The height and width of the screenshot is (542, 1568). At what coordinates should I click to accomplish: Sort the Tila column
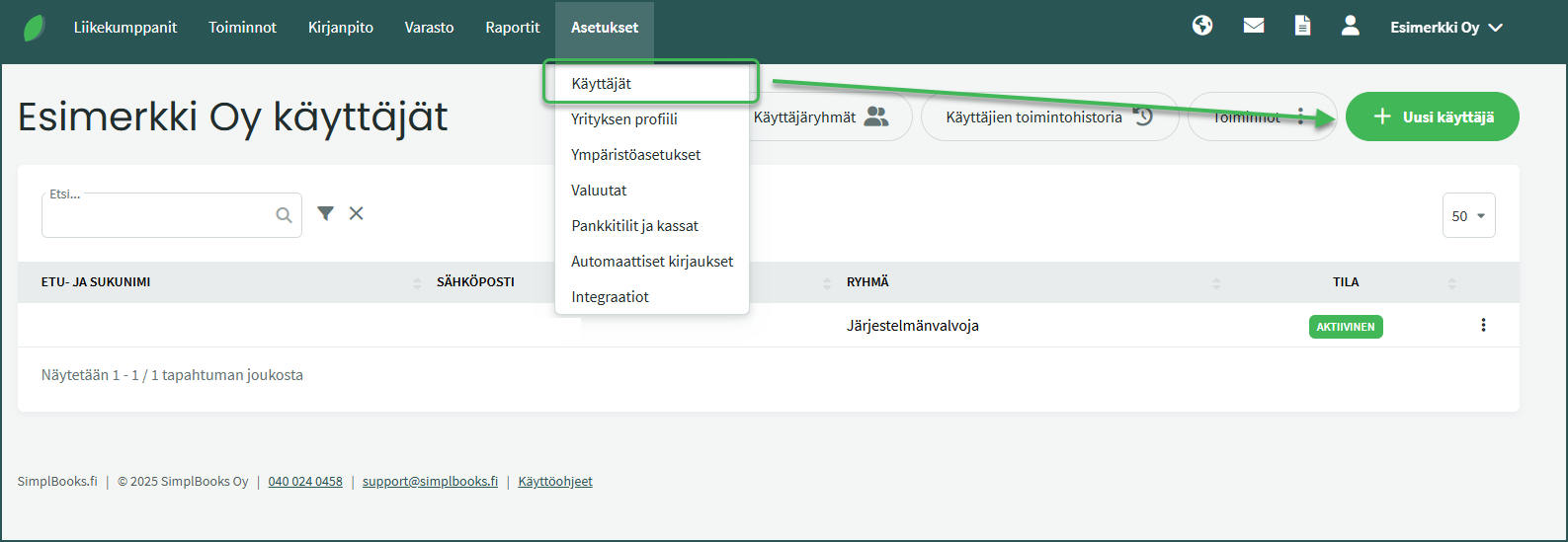tap(1346, 282)
